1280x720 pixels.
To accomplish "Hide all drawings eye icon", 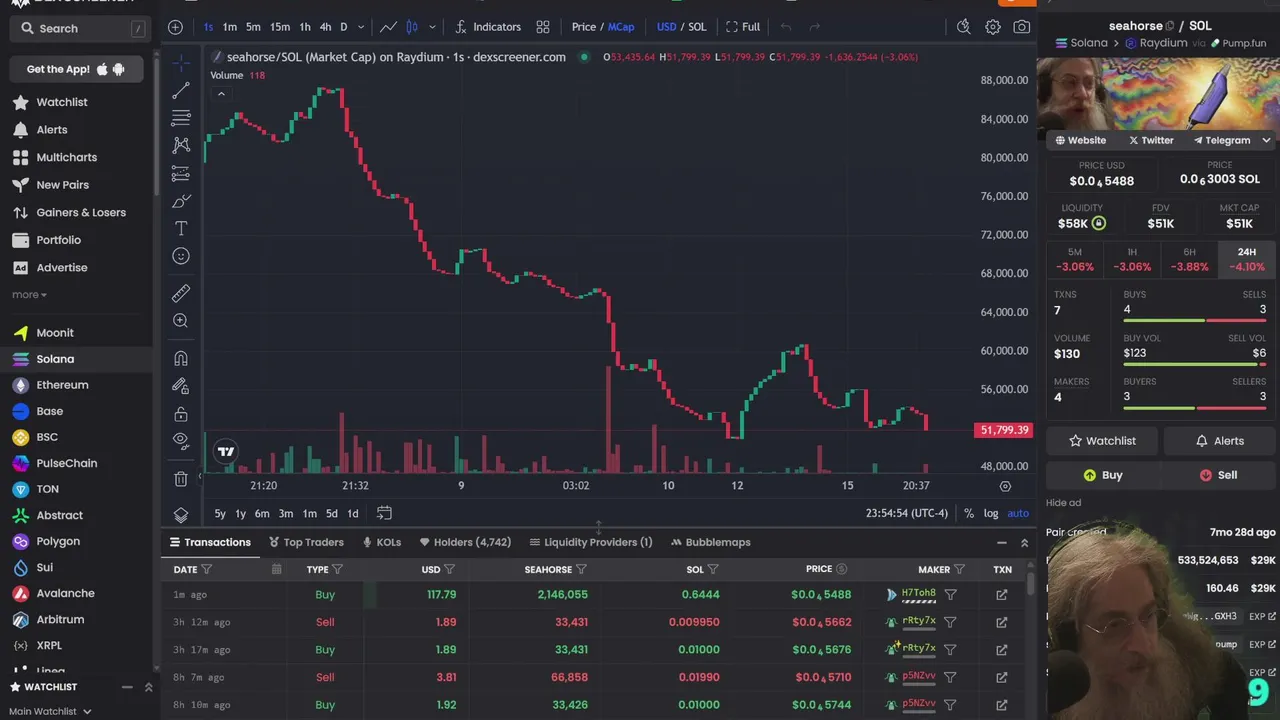I will 181,440.
